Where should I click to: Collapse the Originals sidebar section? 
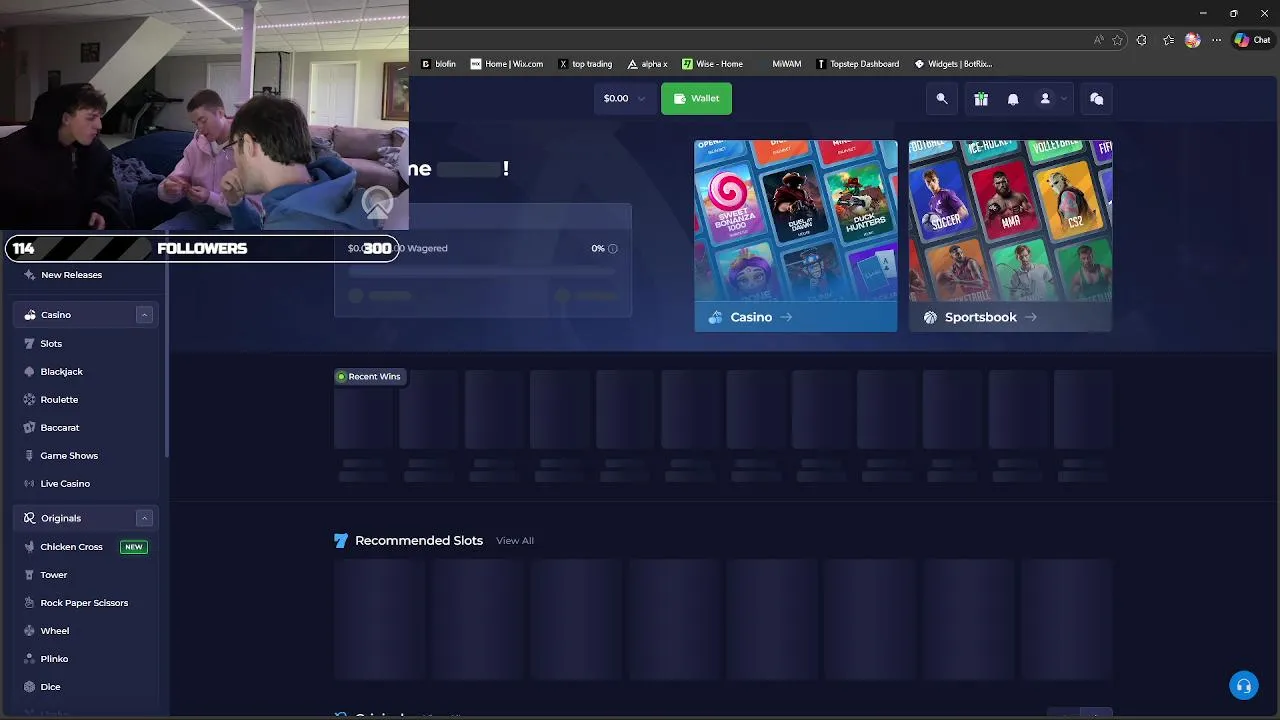pyautogui.click(x=144, y=518)
